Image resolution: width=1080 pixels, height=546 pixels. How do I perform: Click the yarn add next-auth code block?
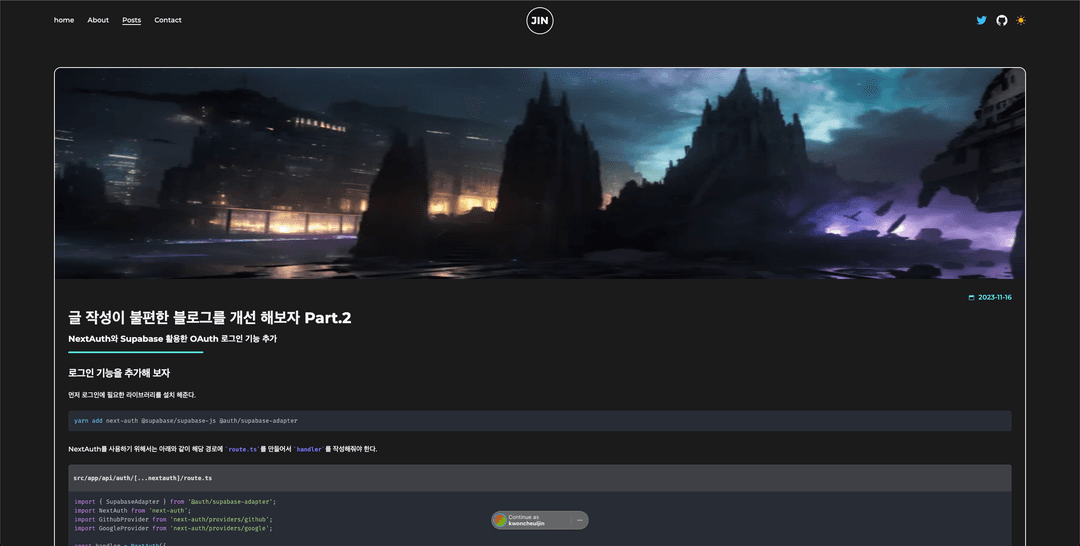[x=540, y=421]
